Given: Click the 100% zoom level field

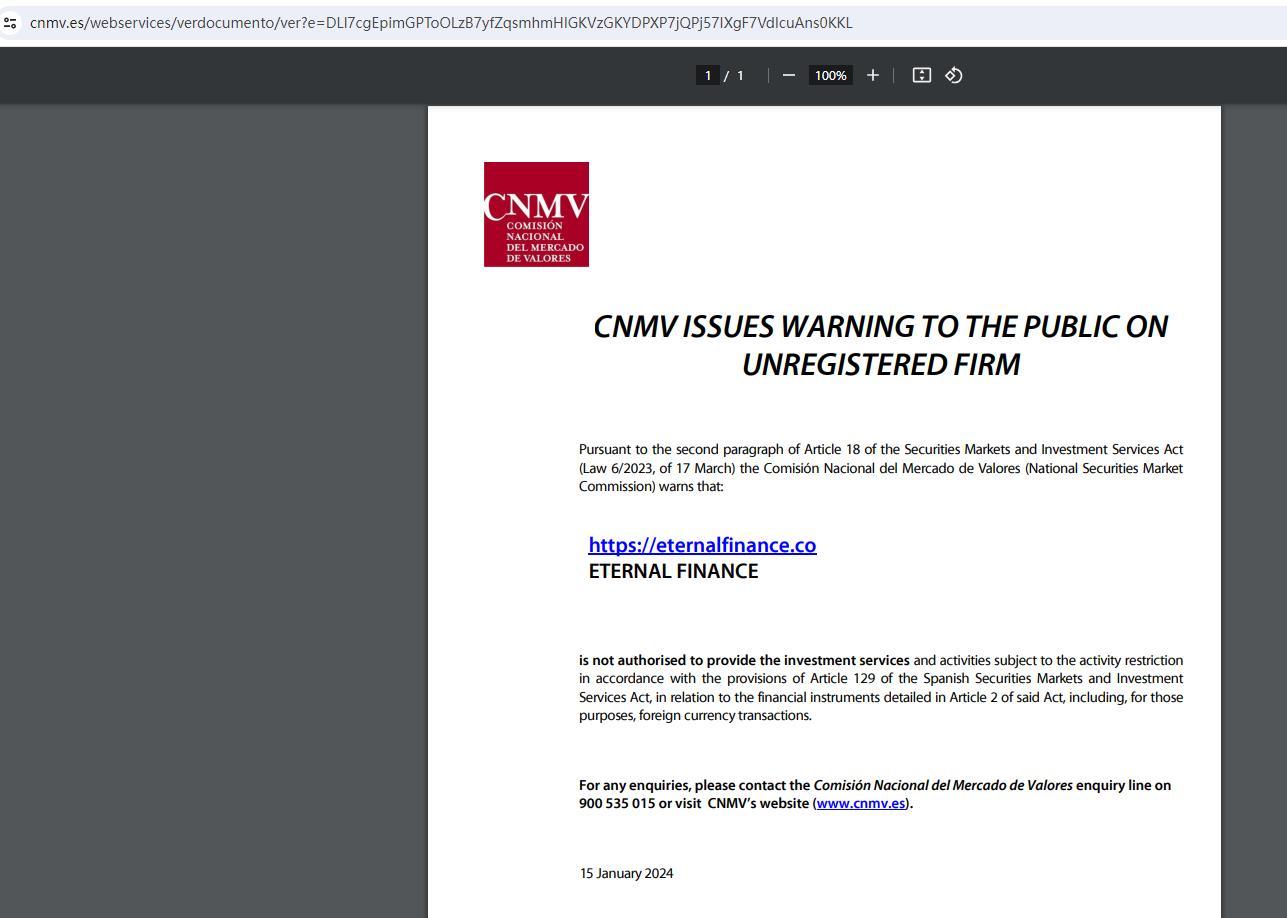Looking at the screenshot, I should click(830, 76).
